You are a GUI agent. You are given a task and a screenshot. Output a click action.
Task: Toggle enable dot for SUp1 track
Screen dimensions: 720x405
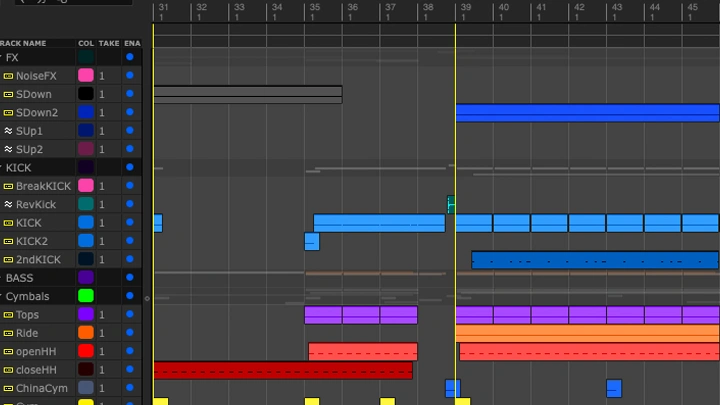pos(129,130)
